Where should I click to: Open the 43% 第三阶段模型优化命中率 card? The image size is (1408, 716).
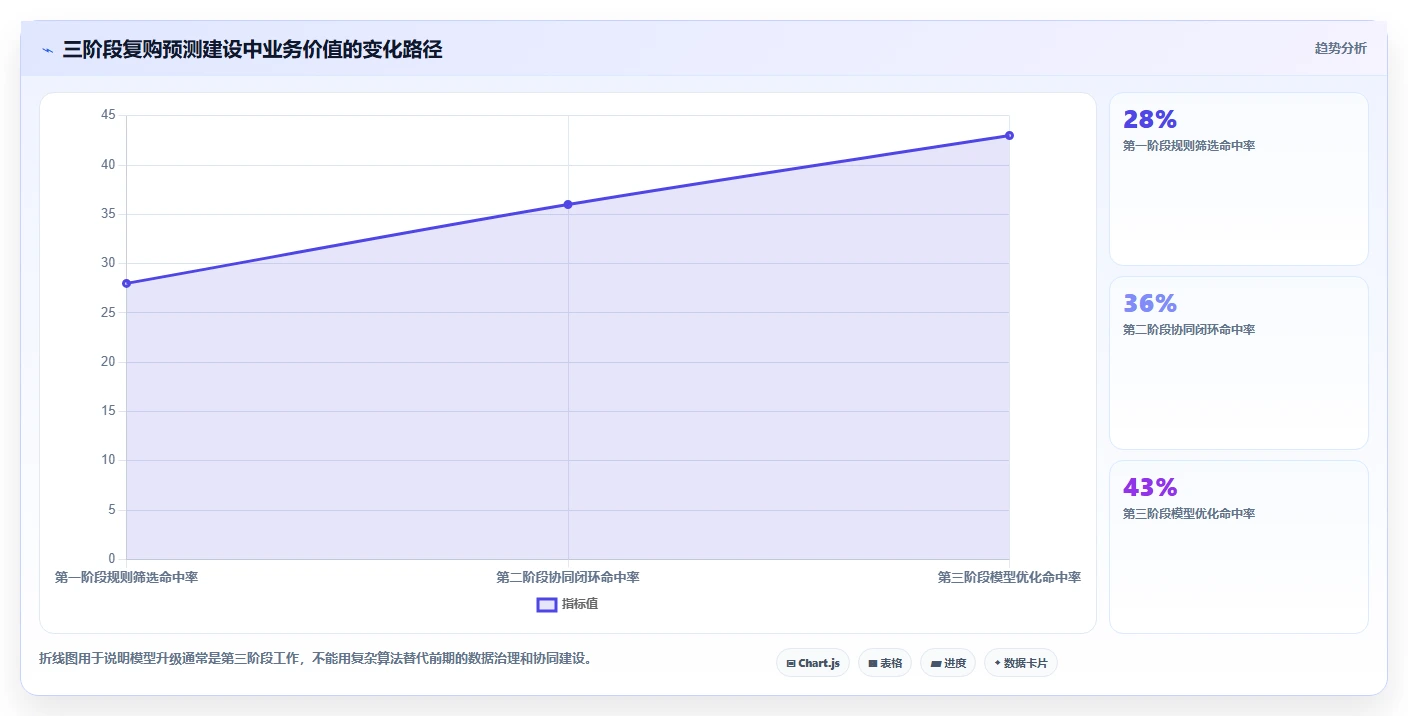coord(1238,547)
